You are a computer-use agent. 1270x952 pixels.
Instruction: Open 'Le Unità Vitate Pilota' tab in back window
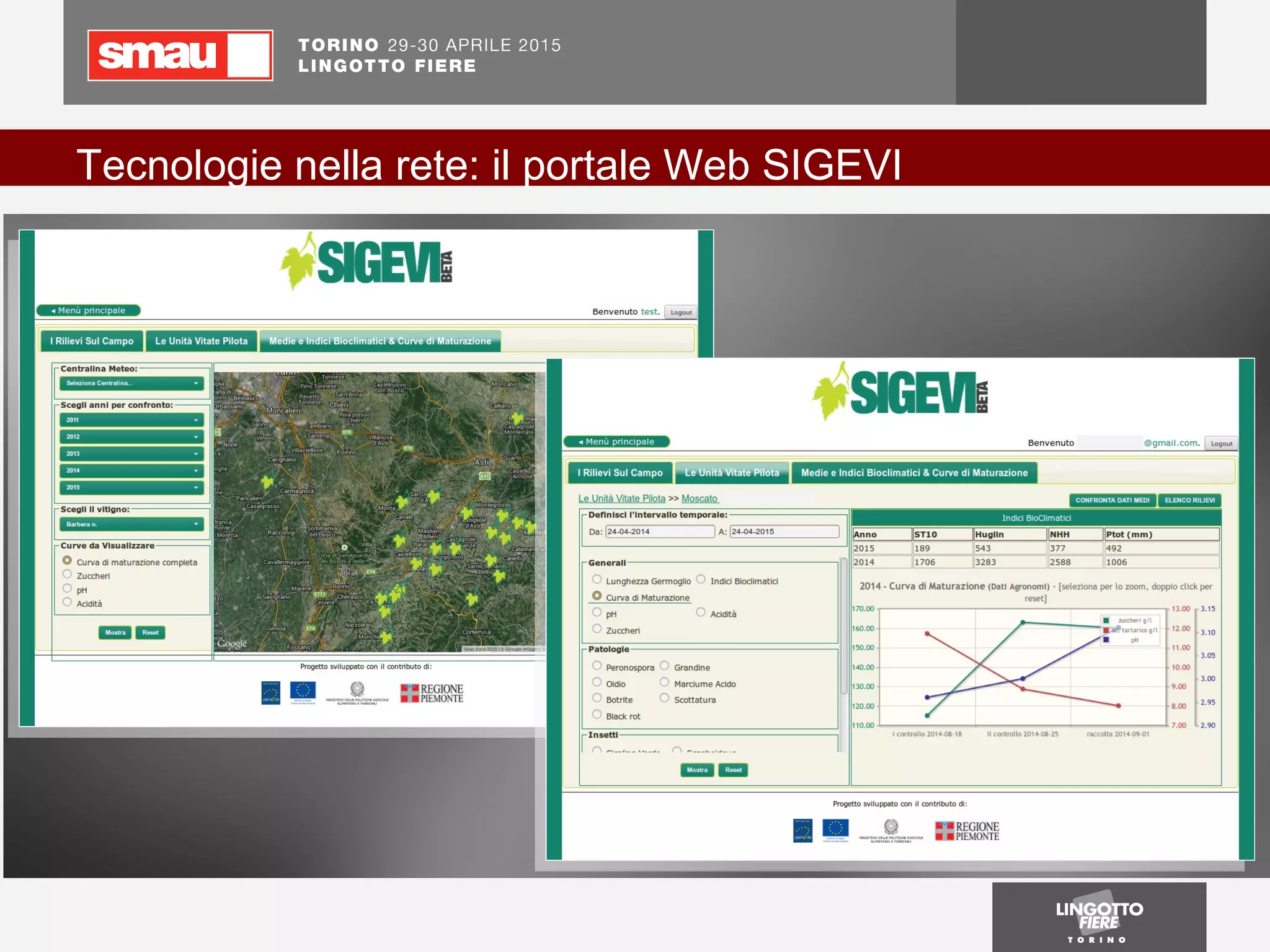point(202,341)
